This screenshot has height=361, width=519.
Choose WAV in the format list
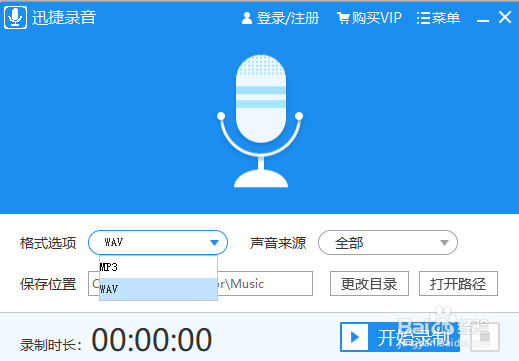pos(158,289)
